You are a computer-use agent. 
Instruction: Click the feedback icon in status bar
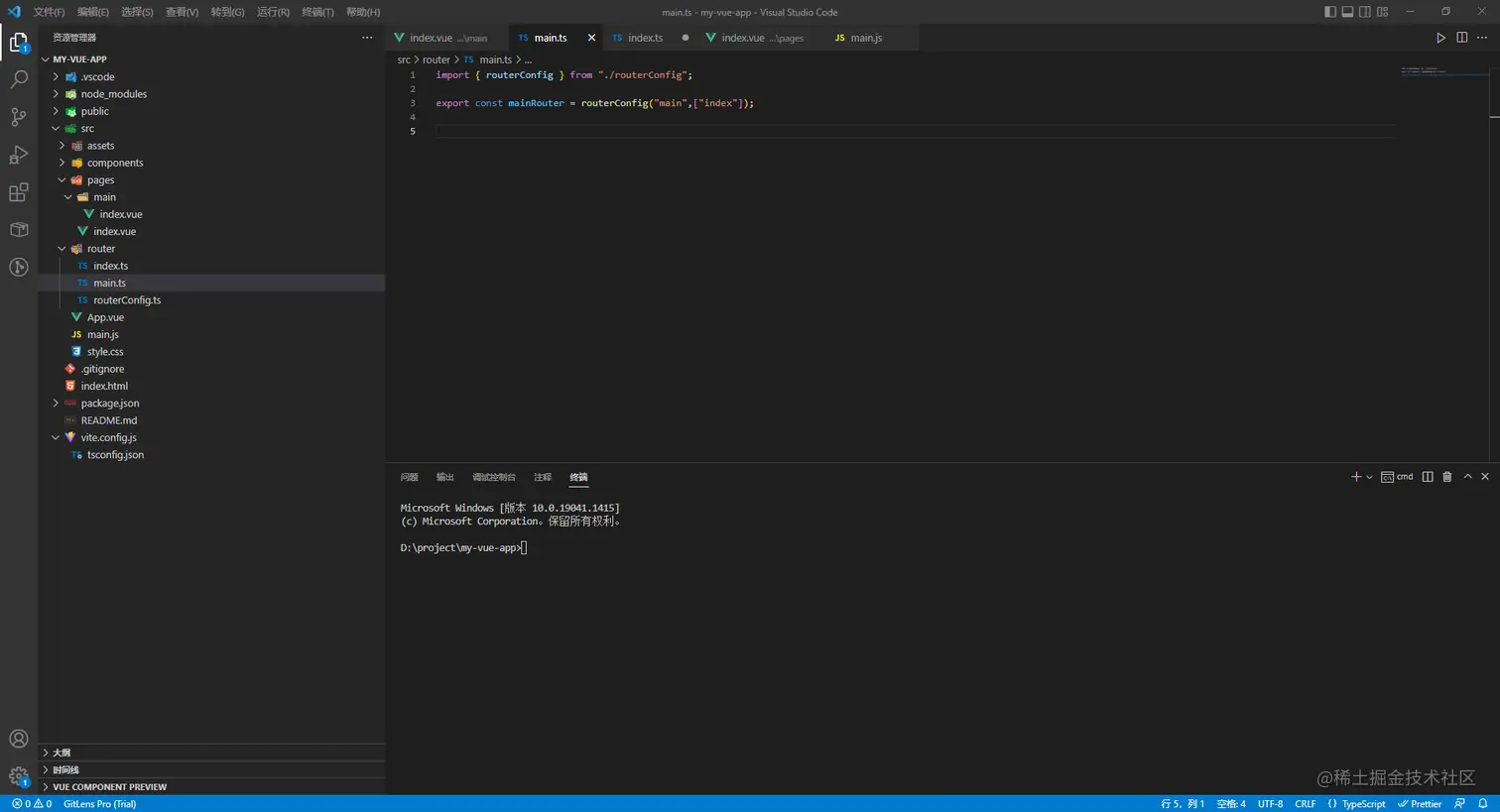tap(1459, 804)
